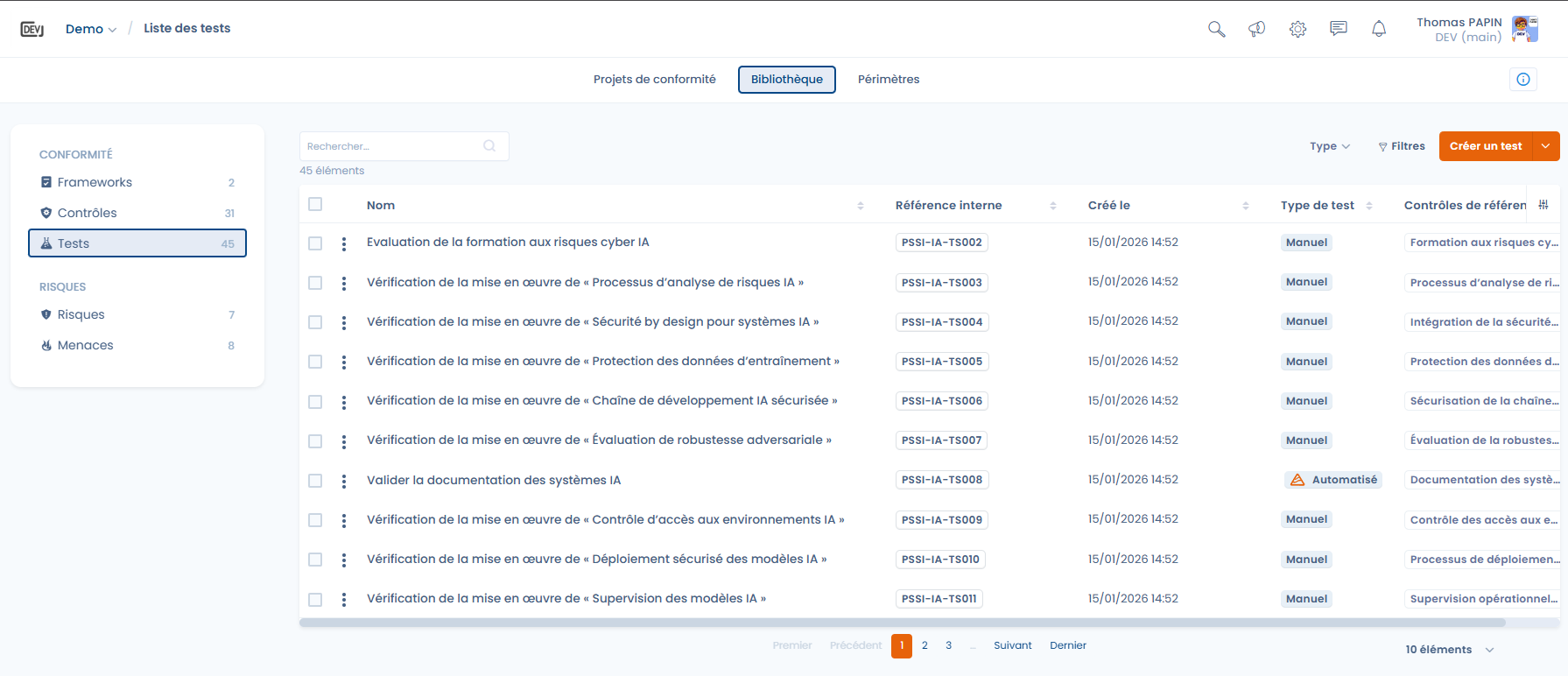
Task: Expand the Type dropdown filter
Action: click(x=1329, y=146)
